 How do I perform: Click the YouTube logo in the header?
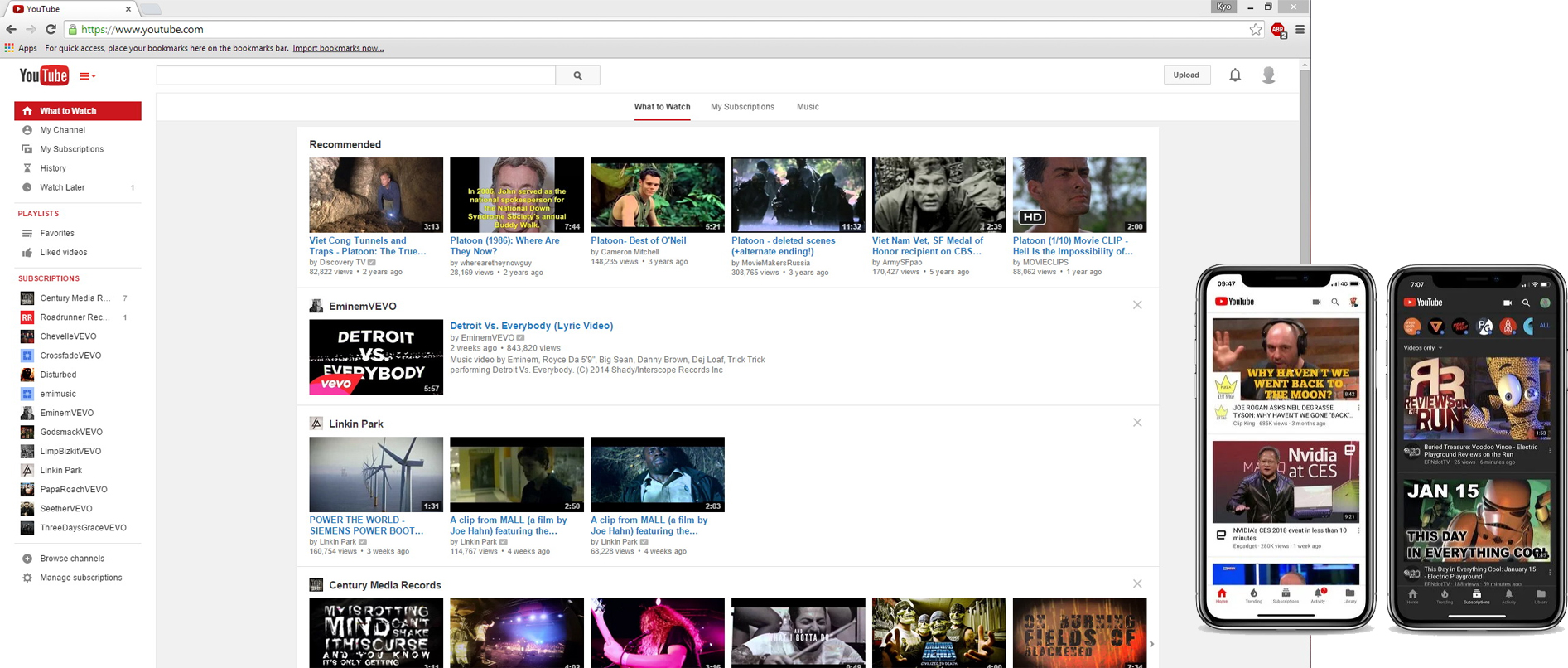click(x=44, y=75)
